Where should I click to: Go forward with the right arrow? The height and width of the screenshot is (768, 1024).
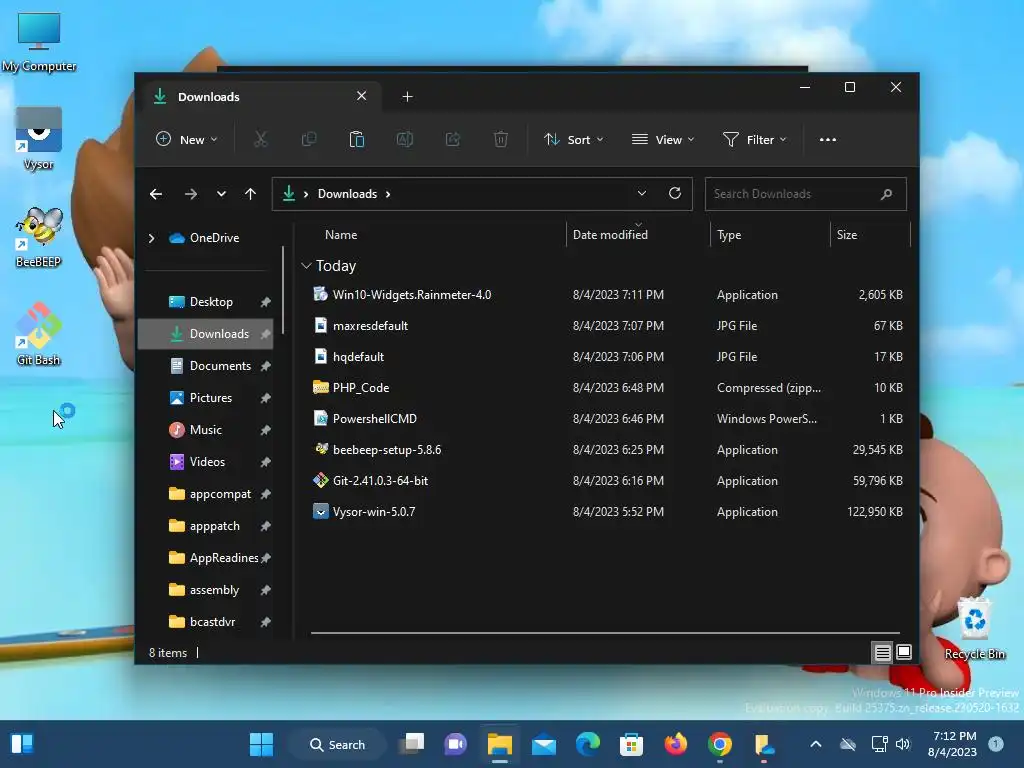[x=191, y=194]
